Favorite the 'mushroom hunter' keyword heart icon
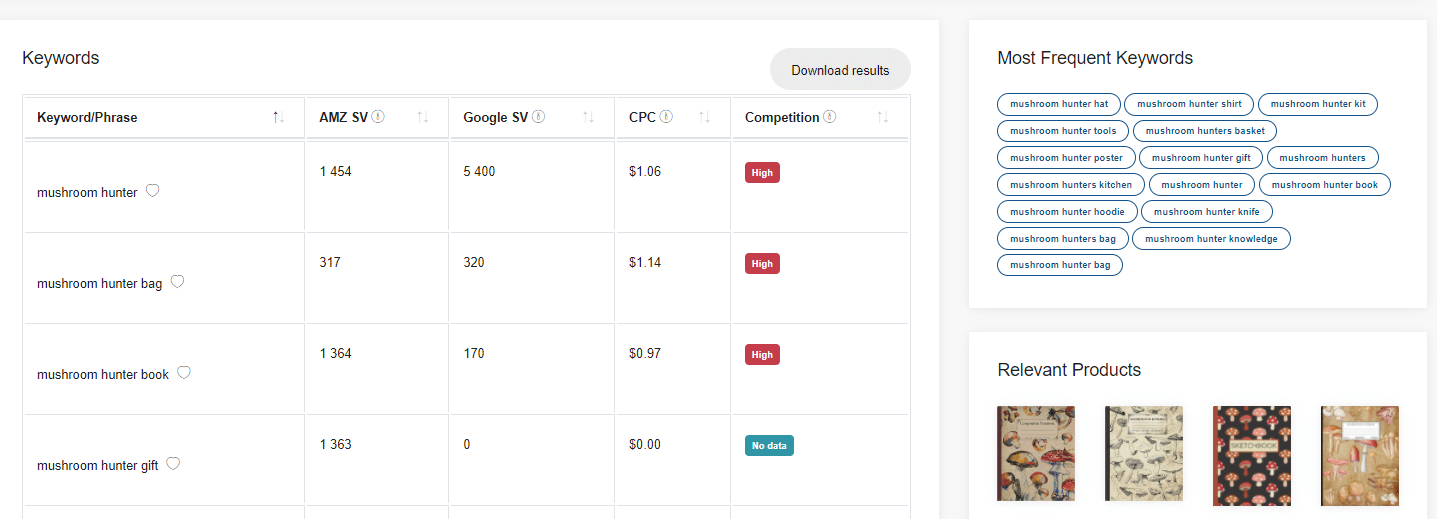 pyautogui.click(x=153, y=191)
